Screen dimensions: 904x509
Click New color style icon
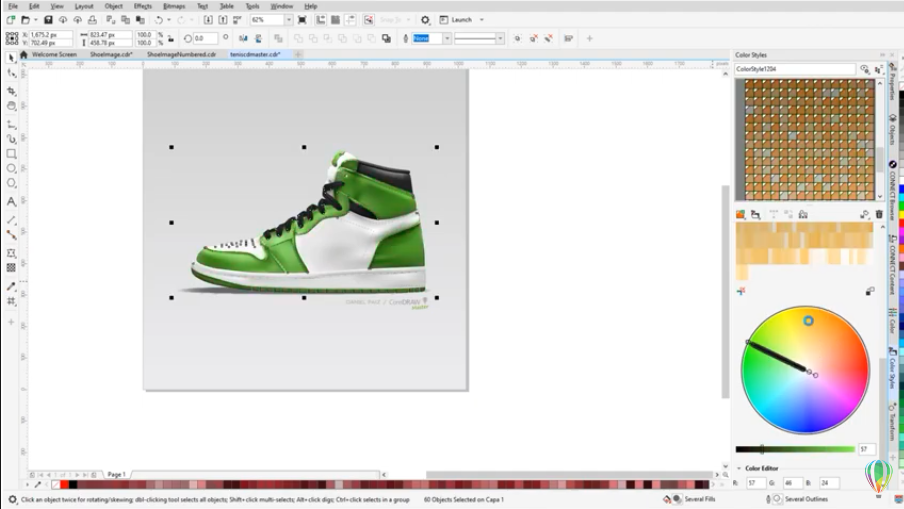point(741,214)
